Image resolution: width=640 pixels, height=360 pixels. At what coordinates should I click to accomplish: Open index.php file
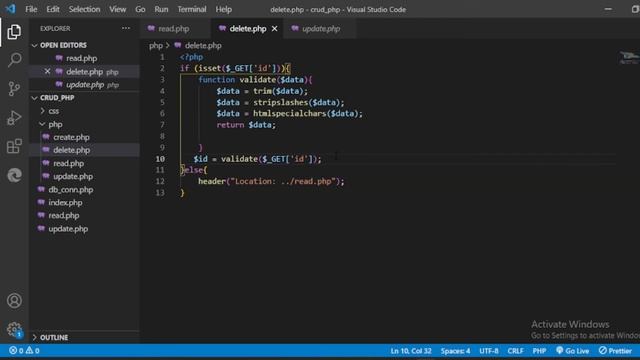pyautogui.click(x=65, y=202)
